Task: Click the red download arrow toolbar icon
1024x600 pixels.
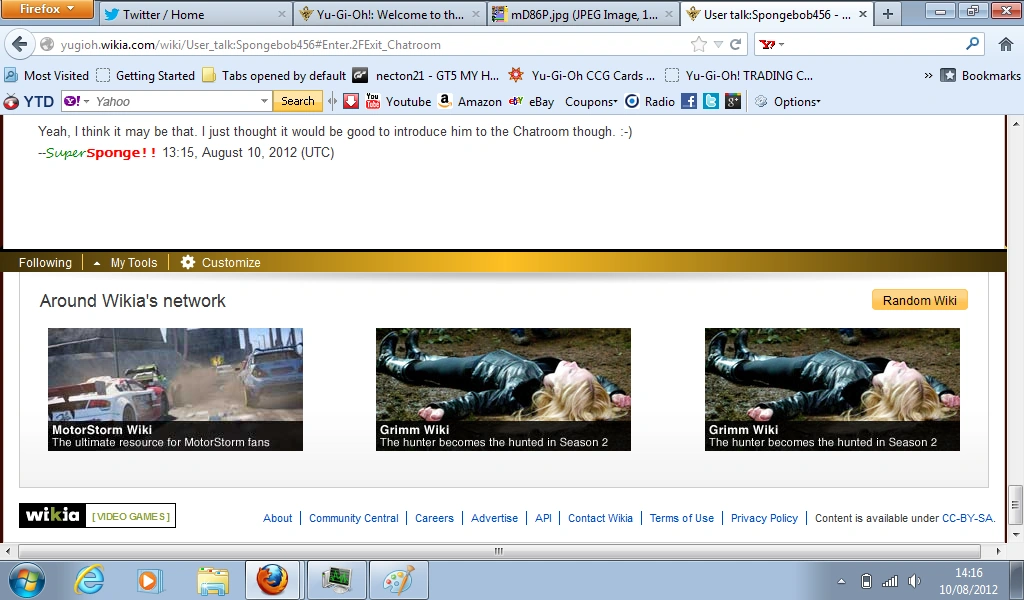Action: click(x=351, y=101)
